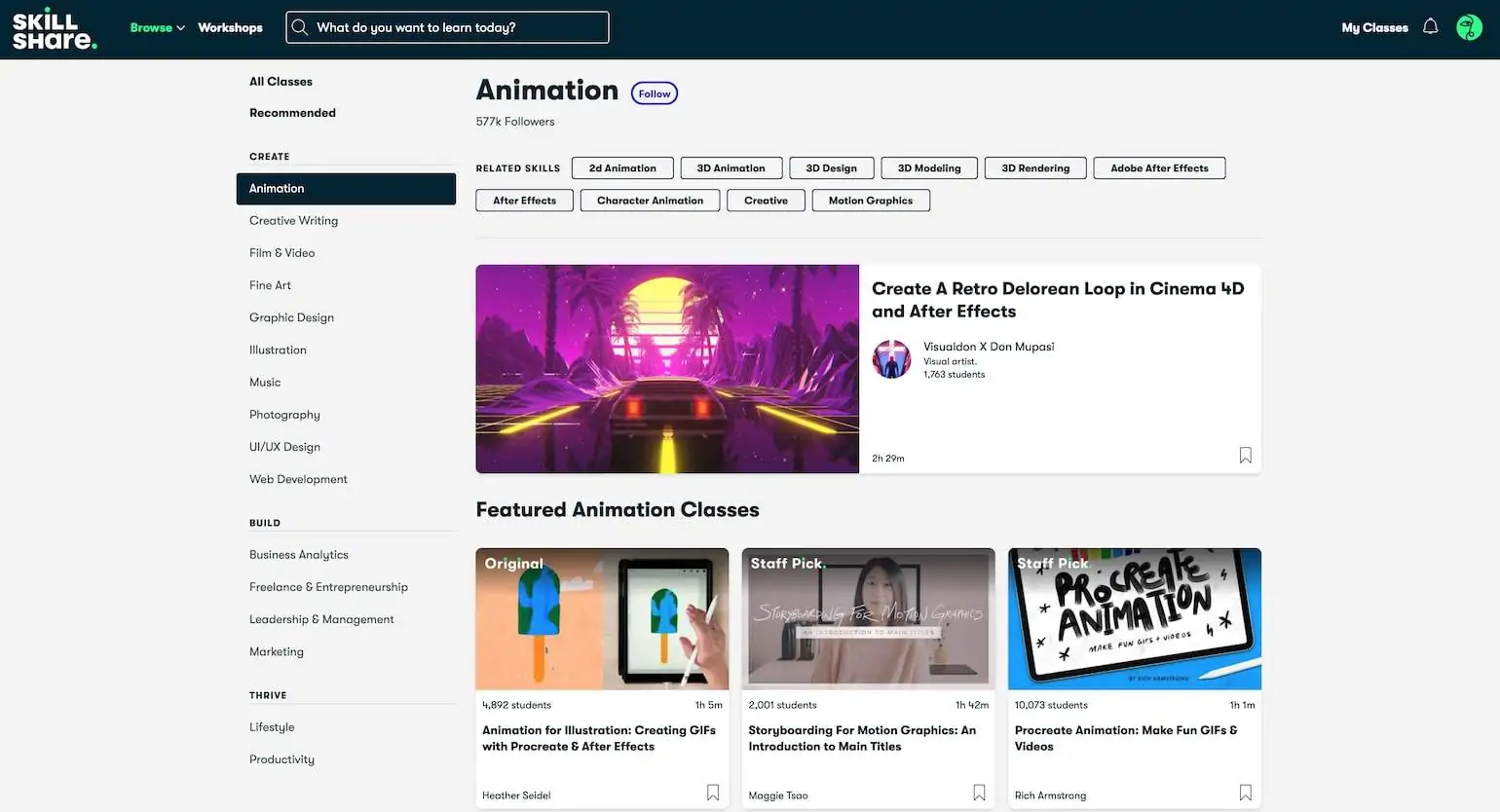Open UI/UX Design category

(x=284, y=447)
